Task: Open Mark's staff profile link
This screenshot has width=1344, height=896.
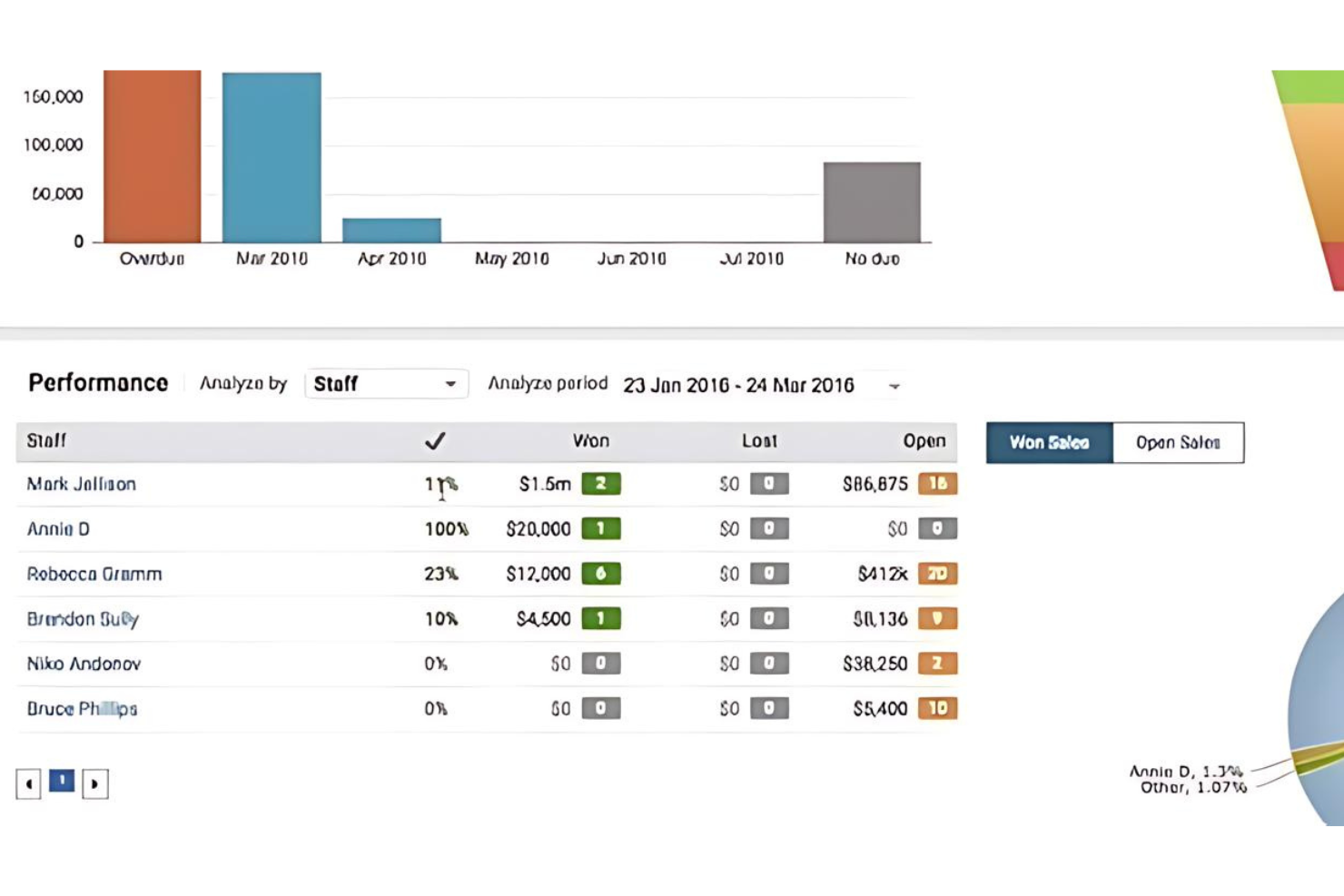Action: [x=82, y=484]
